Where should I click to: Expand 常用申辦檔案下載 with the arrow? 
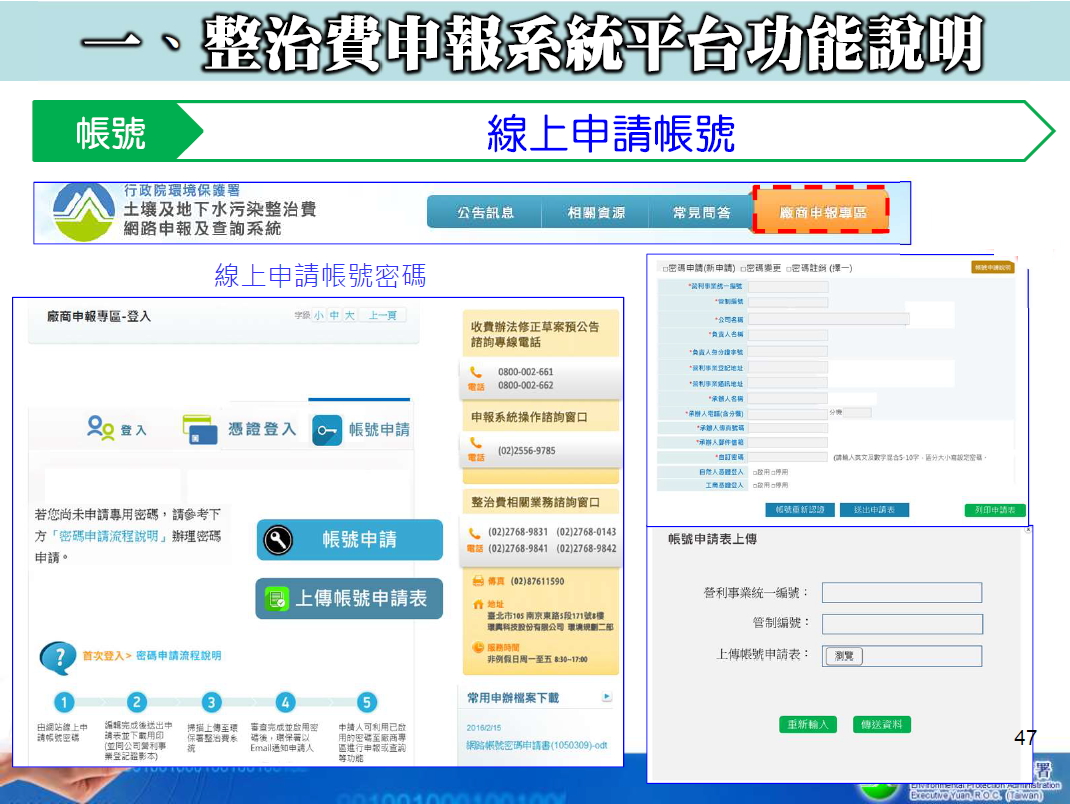click(x=606, y=697)
